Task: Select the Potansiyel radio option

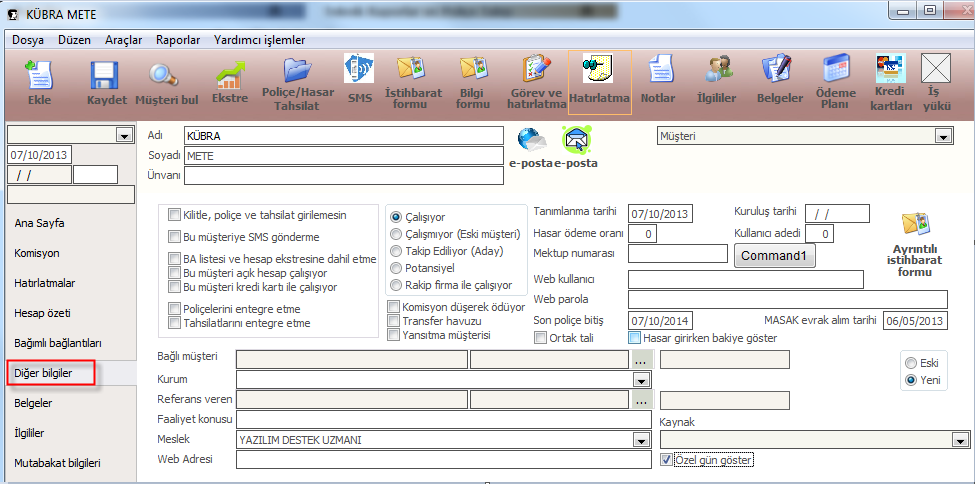Action: 396,268
